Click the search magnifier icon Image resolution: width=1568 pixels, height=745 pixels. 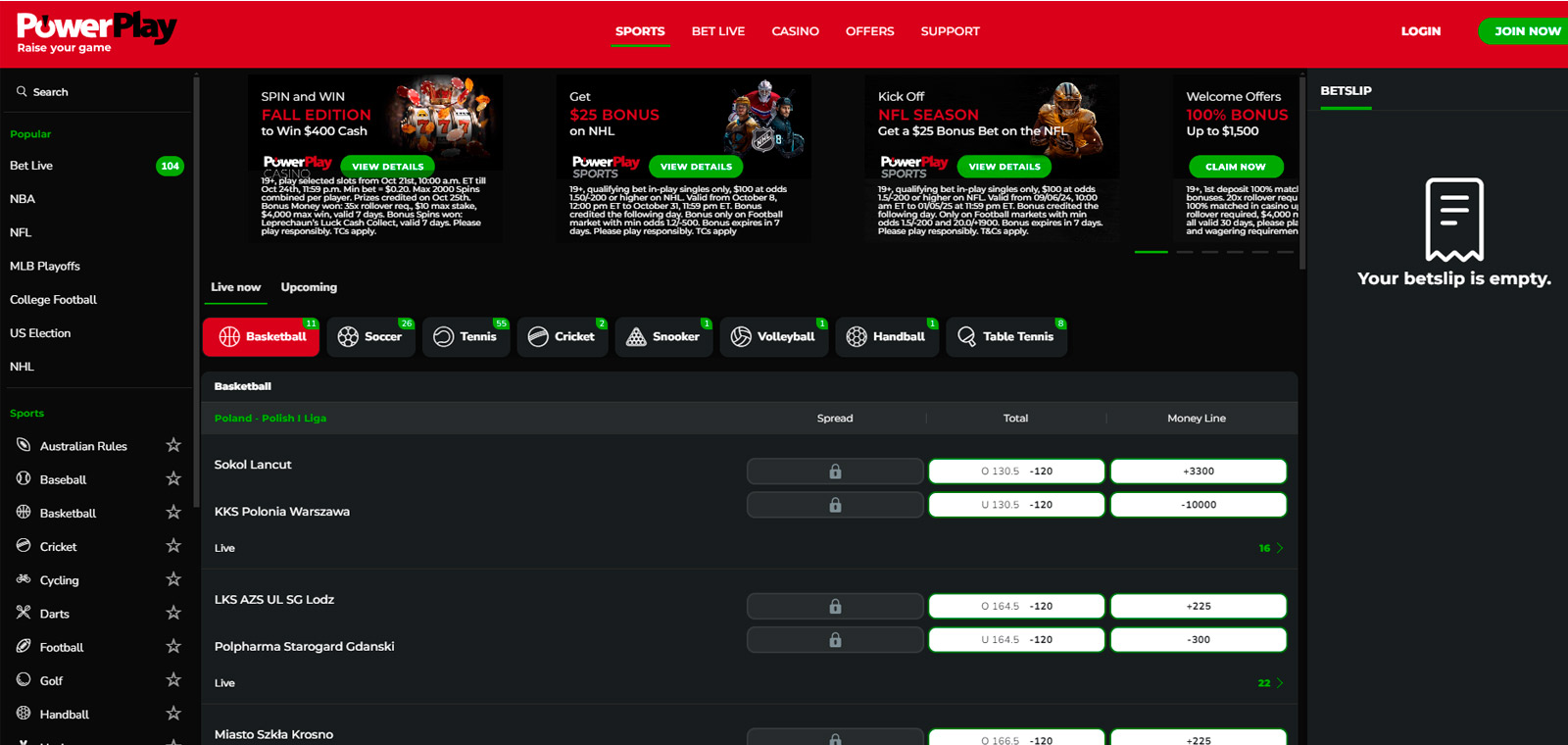tap(22, 91)
